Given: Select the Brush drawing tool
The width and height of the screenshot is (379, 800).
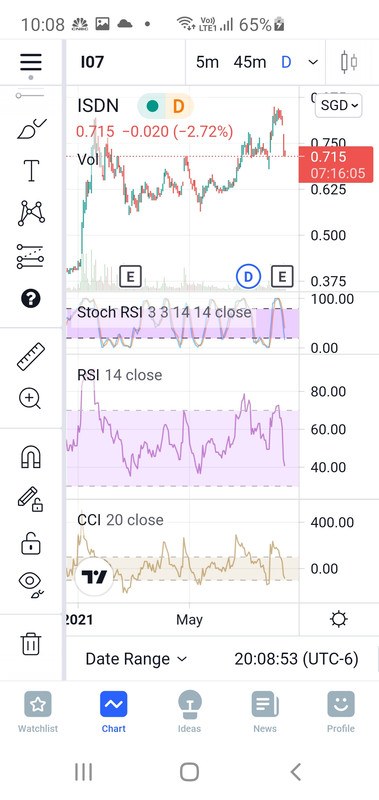Looking at the screenshot, I should click(32, 129).
